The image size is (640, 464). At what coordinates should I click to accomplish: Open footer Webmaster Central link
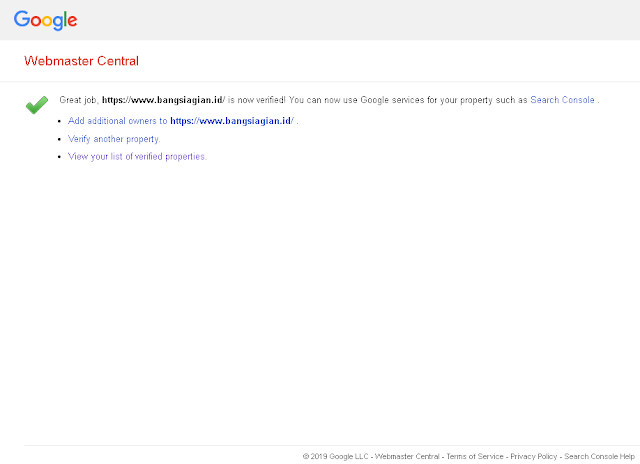pyautogui.click(x=407, y=456)
